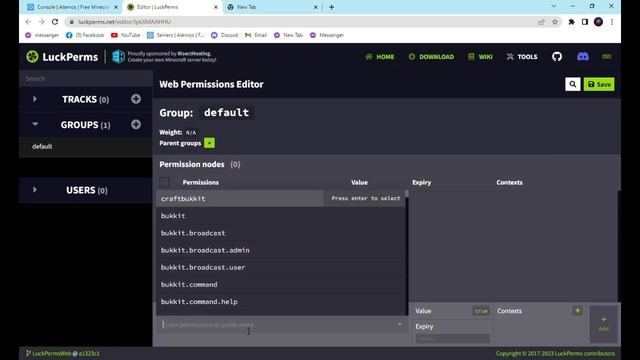Screen dimensions: 640x360
Task: Sort by Permissions column header
Action: [x=200, y=182]
